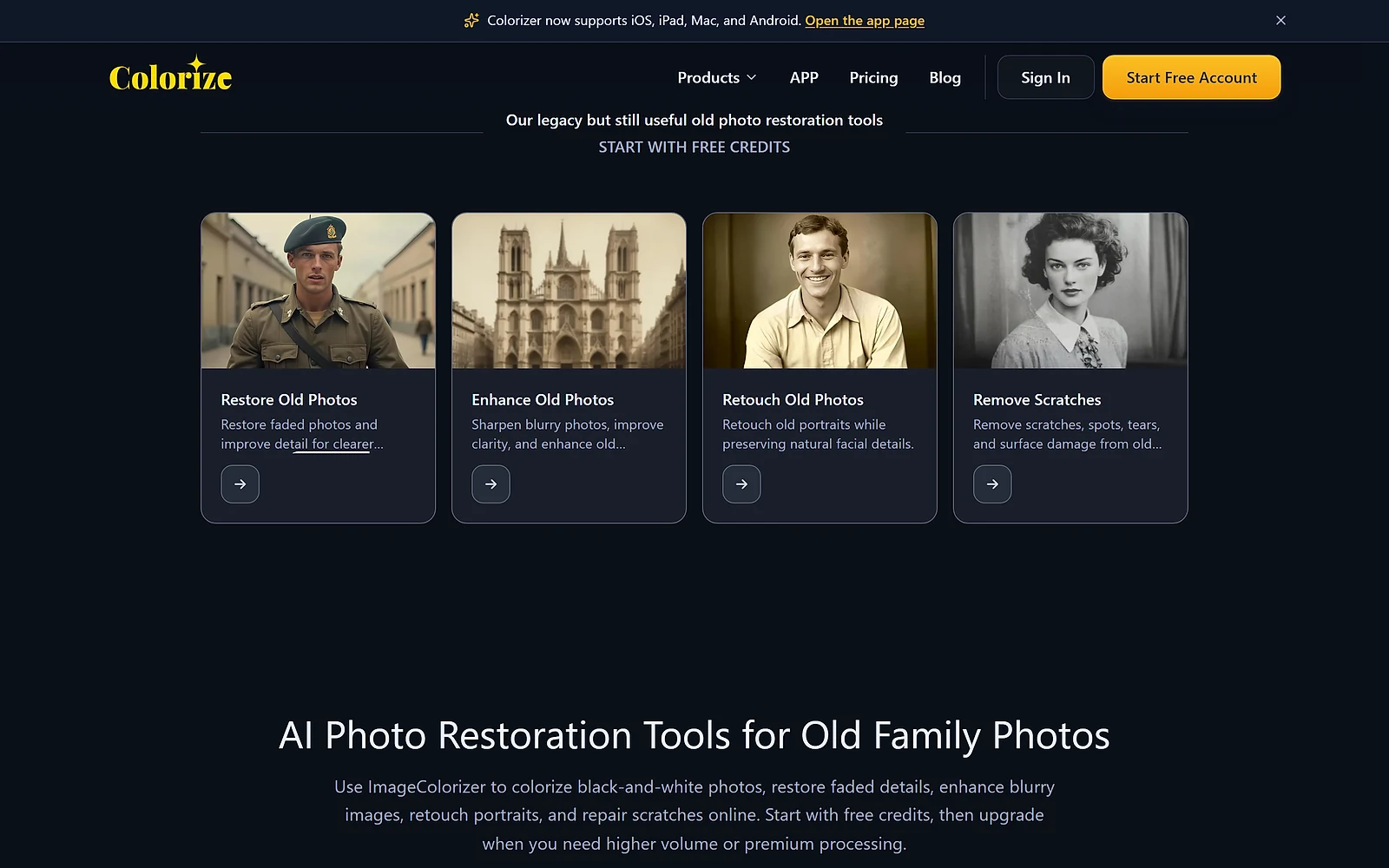Click the arrow under Enhance Old Photos
Viewport: 1389px width, 868px height.
pyautogui.click(x=491, y=484)
